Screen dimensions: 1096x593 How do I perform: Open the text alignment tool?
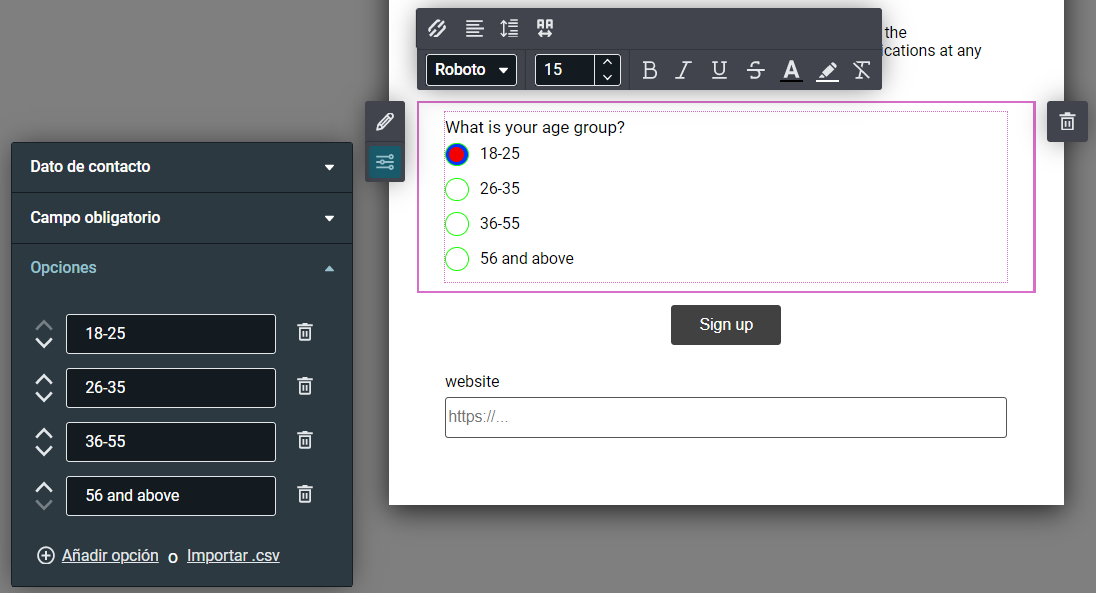click(474, 28)
